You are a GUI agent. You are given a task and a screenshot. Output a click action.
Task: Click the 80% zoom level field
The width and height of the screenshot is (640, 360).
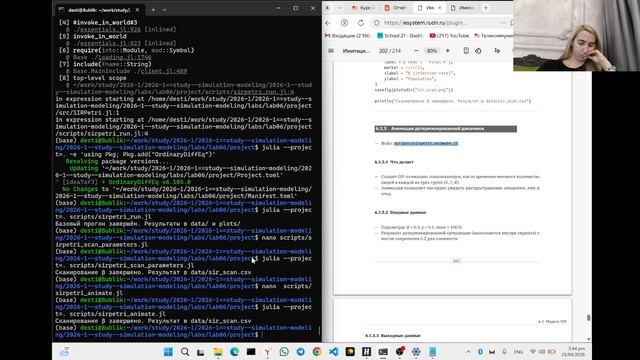(431, 51)
